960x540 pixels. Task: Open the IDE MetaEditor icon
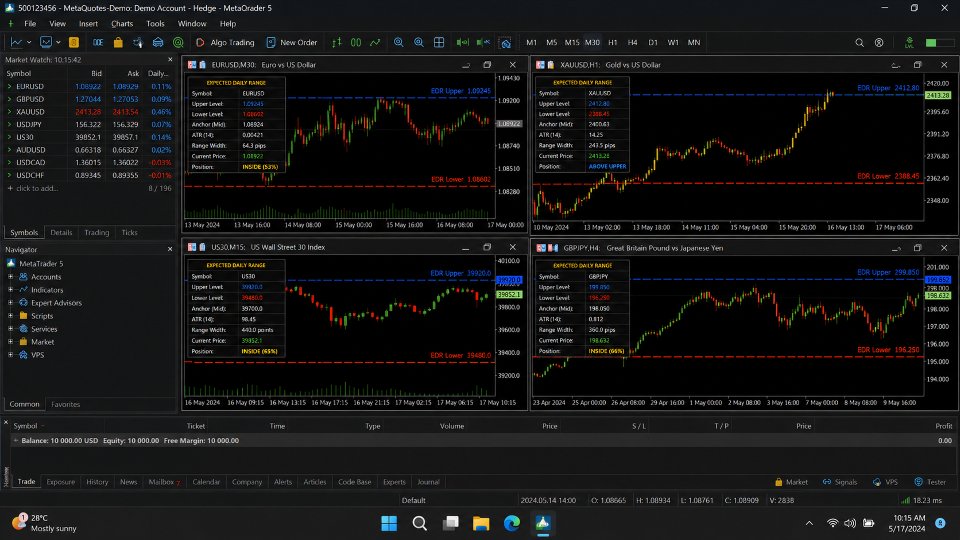[x=98, y=42]
